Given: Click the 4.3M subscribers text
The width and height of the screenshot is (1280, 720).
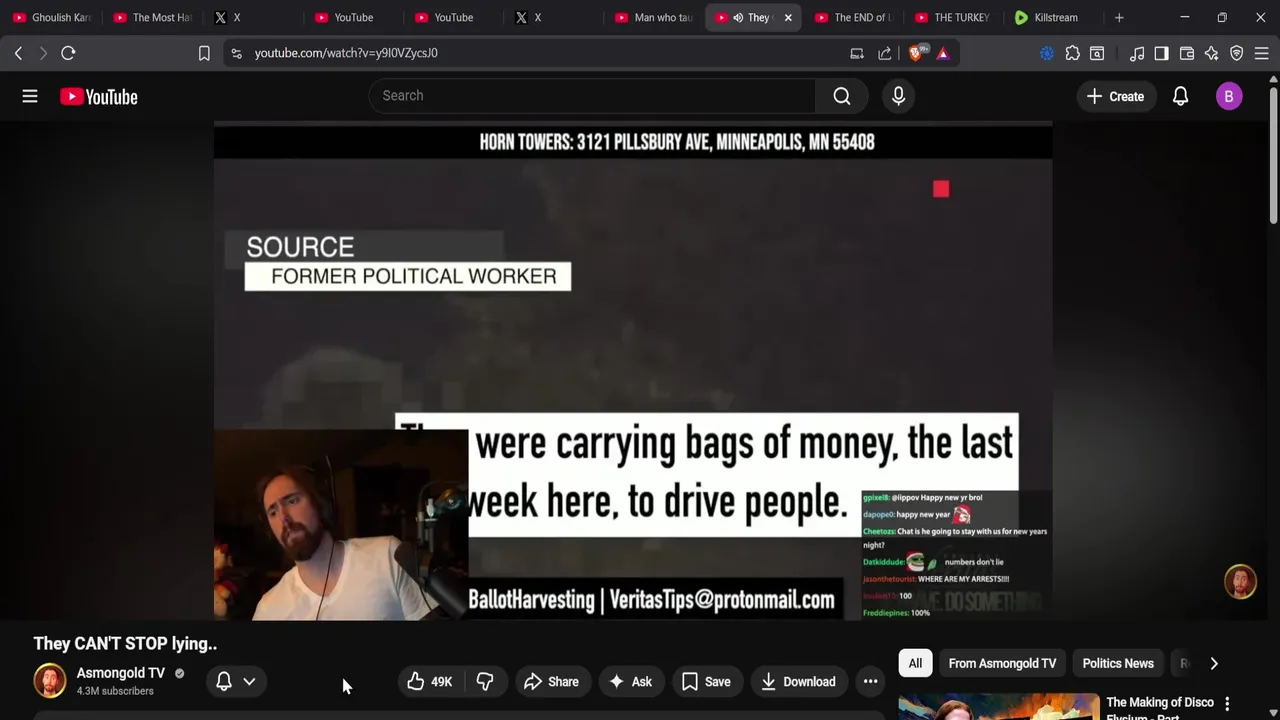Looking at the screenshot, I should [x=115, y=691].
